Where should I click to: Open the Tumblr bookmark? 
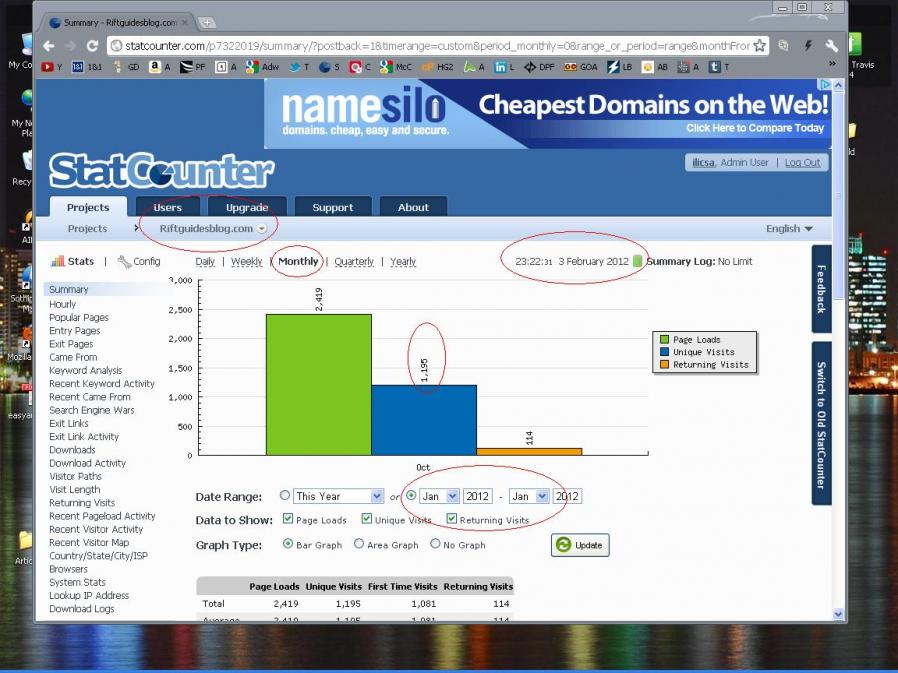click(719, 67)
